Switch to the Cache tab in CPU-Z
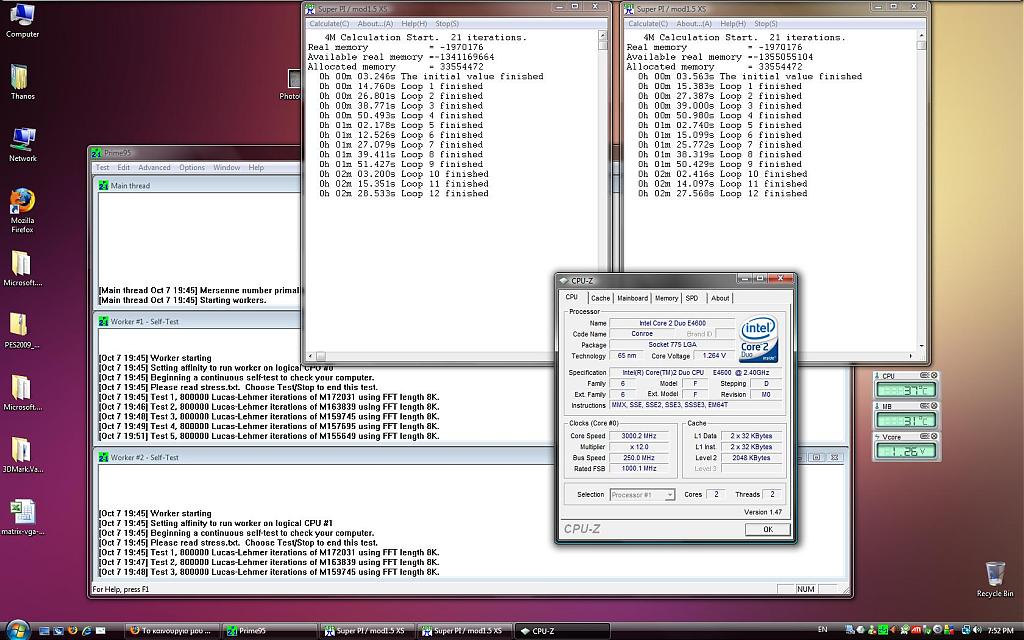This screenshot has height=640, width=1024. (600, 298)
